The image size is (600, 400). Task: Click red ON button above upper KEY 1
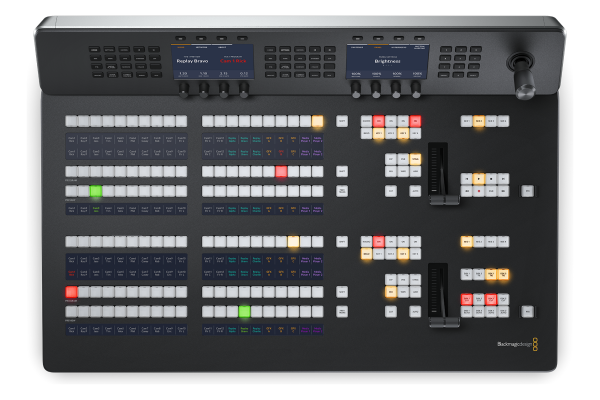click(378, 121)
